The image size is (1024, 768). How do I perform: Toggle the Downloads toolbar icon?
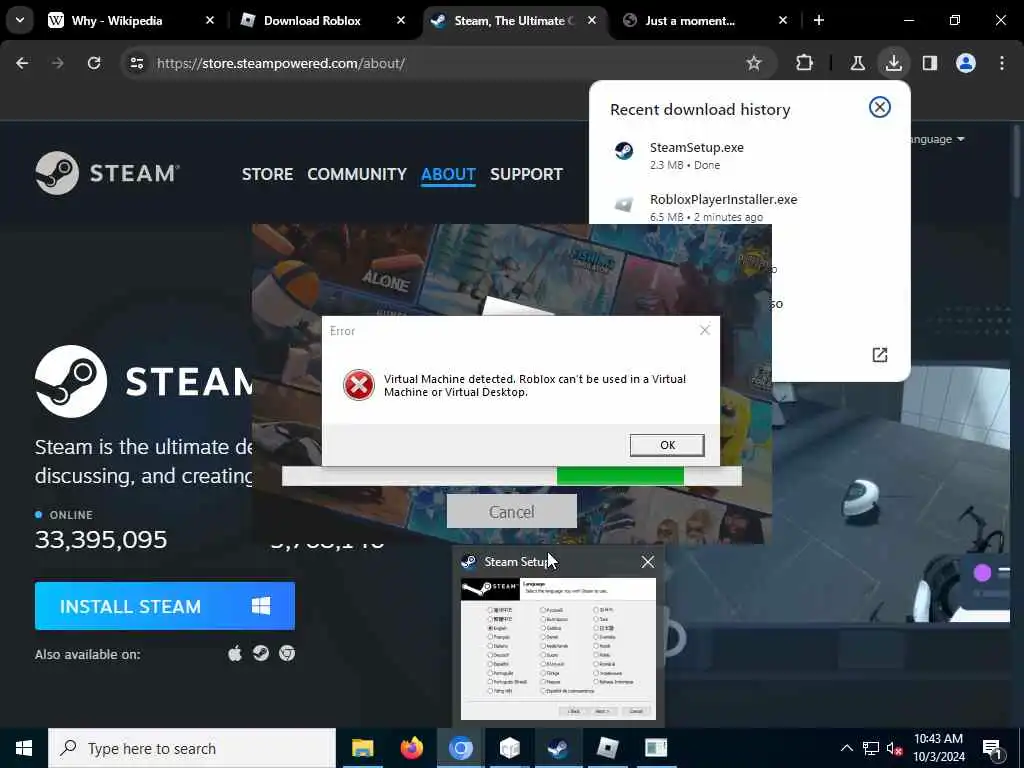point(893,63)
